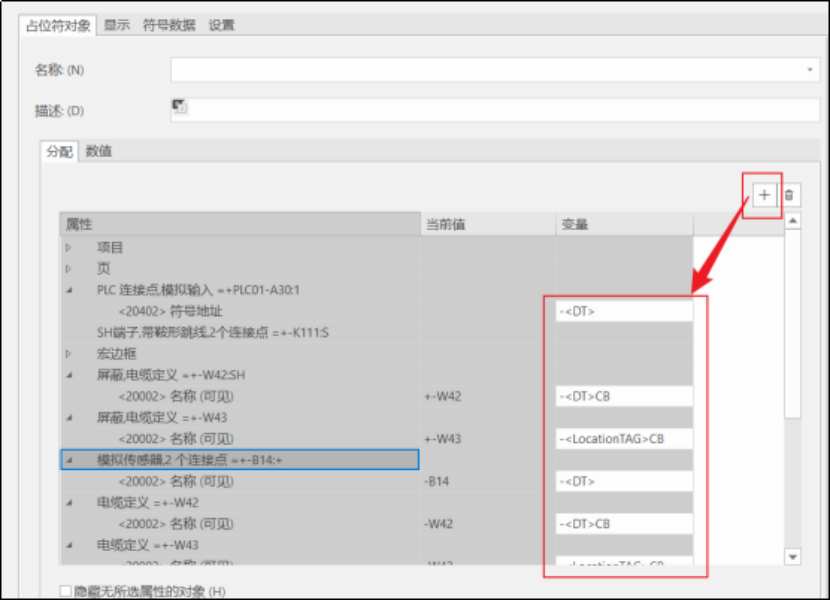Collapse the 屏蔽电缆定义 =+-W43 node

(x=69, y=417)
